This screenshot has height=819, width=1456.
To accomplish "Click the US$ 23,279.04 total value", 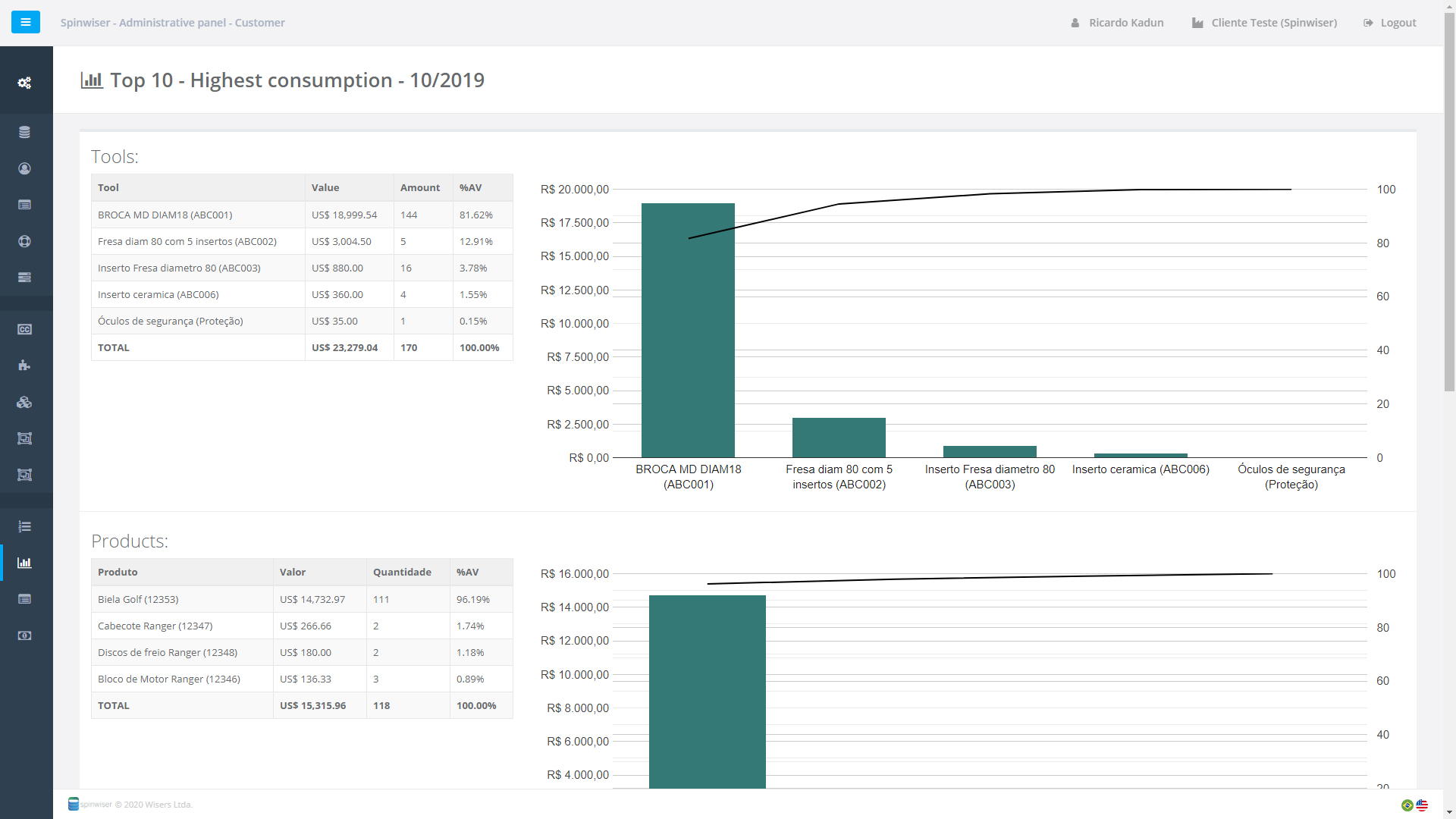I will pyautogui.click(x=350, y=347).
